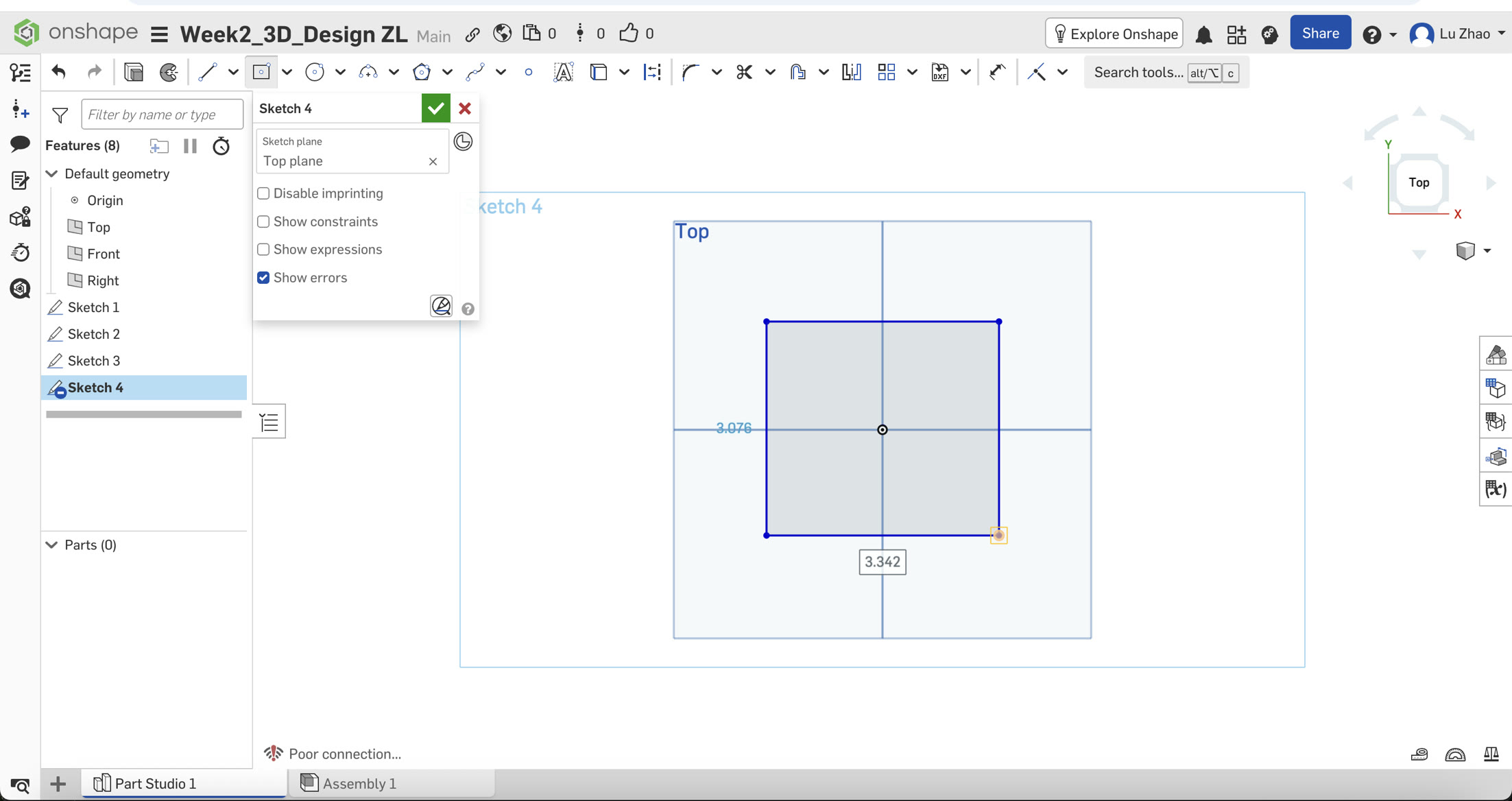1512x801 pixels.
Task: Select the Polygon sketch tool
Action: point(422,72)
